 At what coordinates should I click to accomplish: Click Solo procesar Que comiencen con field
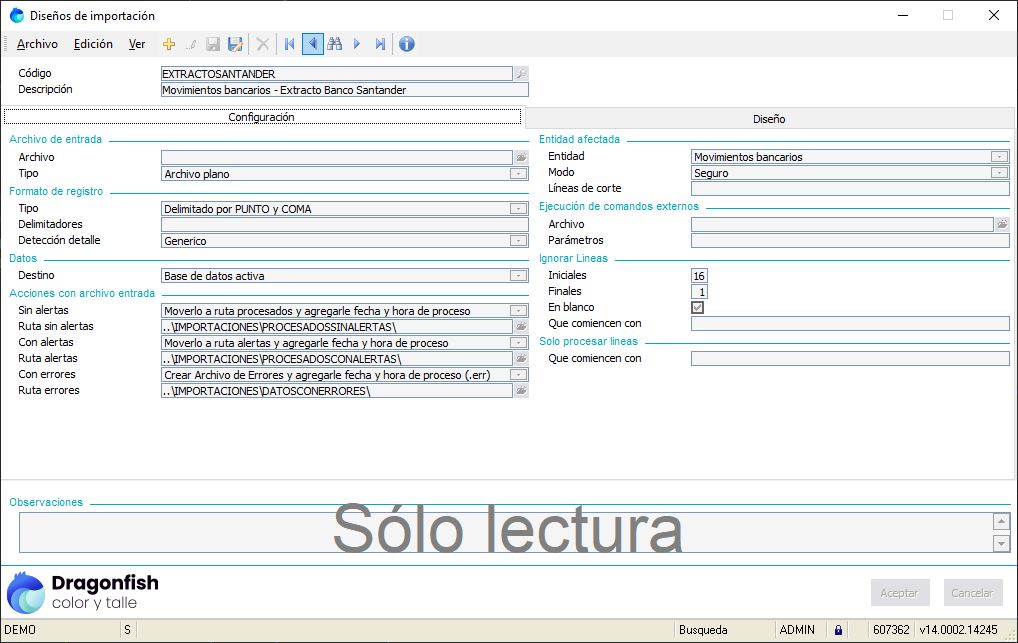pyautogui.click(x=850, y=359)
